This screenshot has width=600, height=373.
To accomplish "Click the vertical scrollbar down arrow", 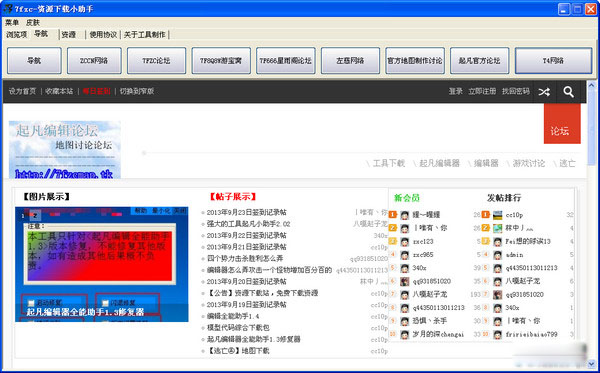I will [x=592, y=363].
